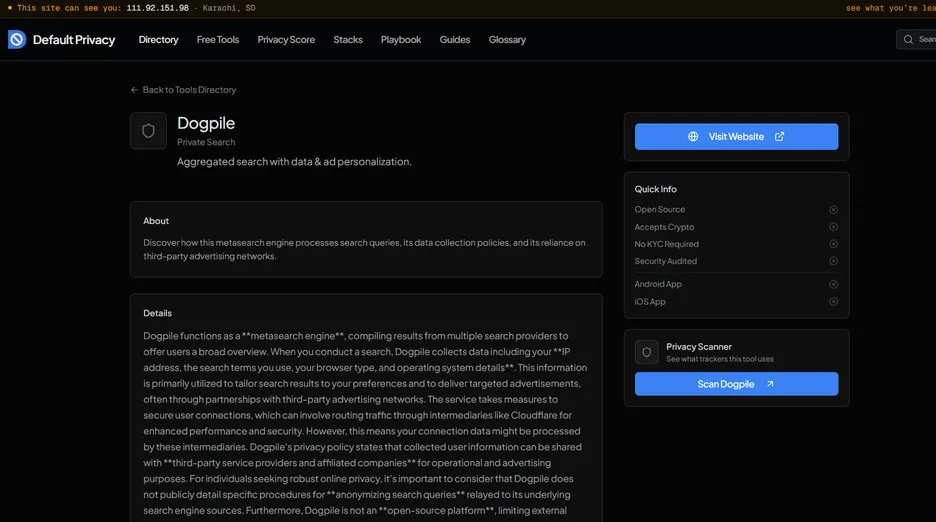Viewport: 936px width, 522px height.
Task: Click the 'Aggregated search with data' tagline
Action: pos(294,162)
